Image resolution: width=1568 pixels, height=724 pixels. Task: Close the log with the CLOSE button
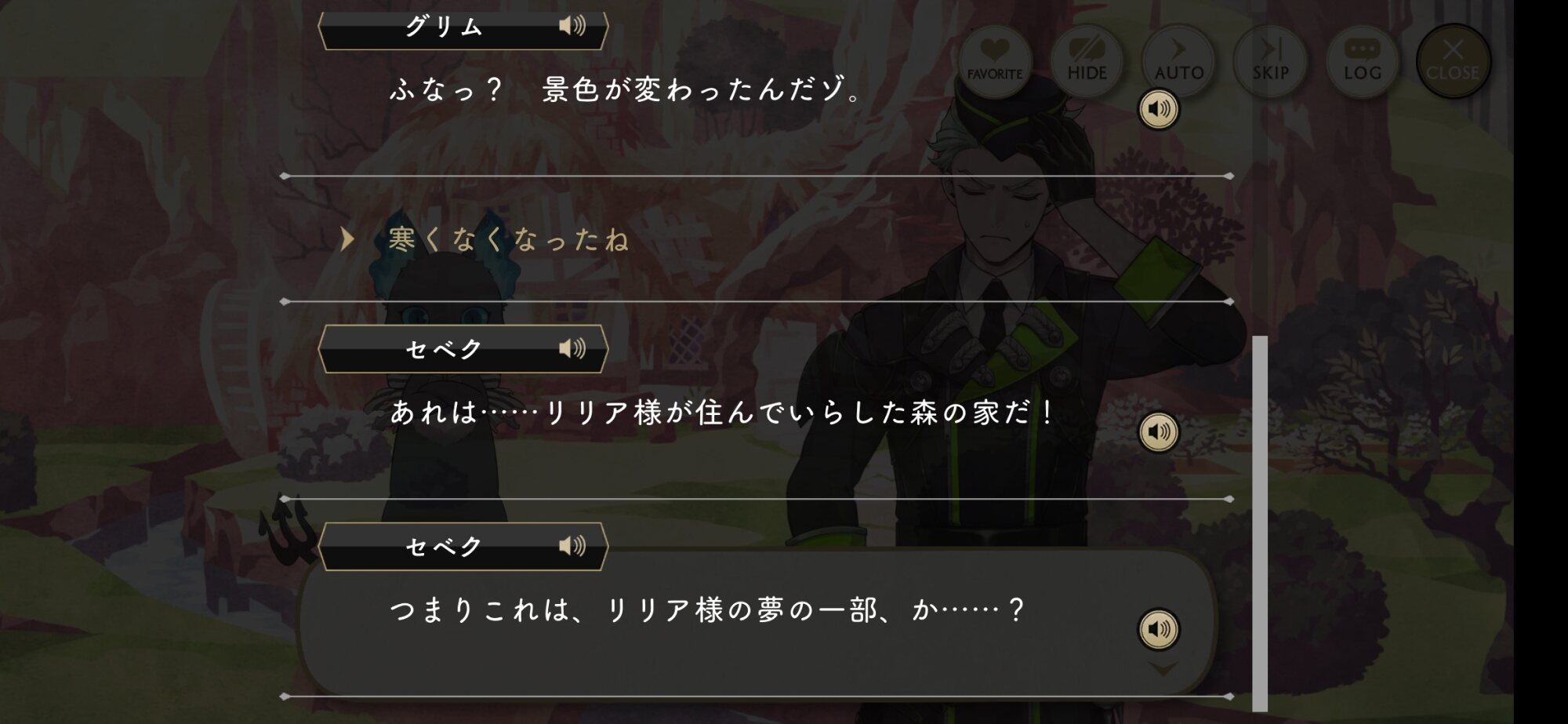[x=1454, y=61]
